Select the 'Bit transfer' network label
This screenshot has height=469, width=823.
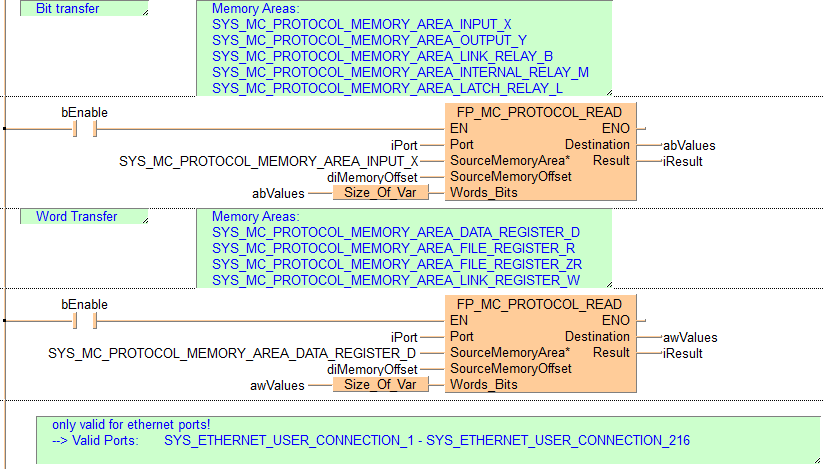(x=74, y=9)
